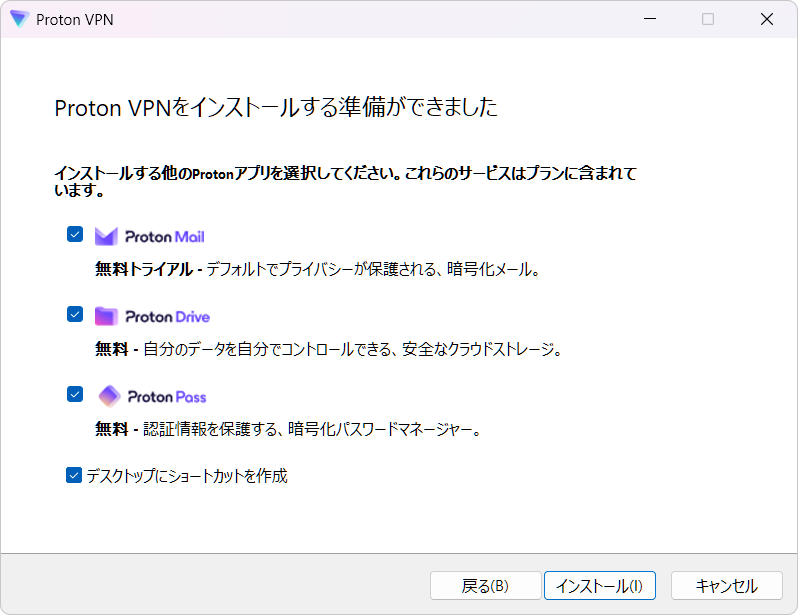Go back with the 戻る(B) button
This screenshot has width=798, height=615.
(486, 585)
